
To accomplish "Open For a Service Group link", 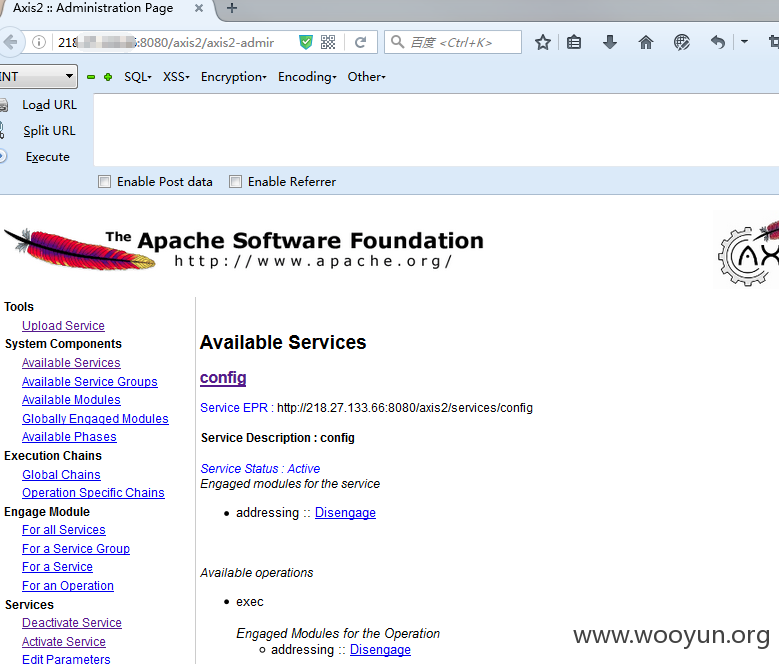I will (x=76, y=549).
